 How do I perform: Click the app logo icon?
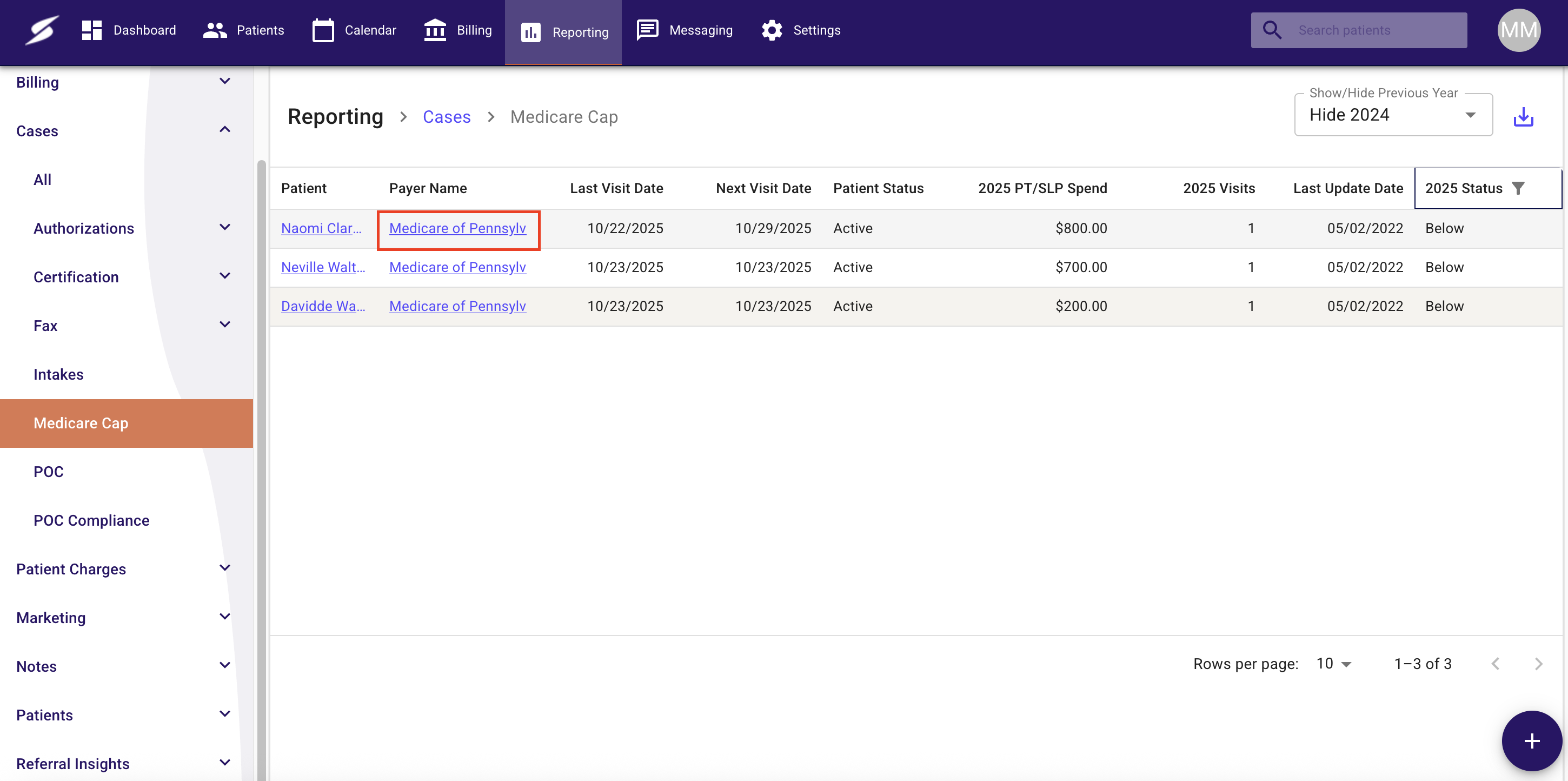pyautogui.click(x=42, y=30)
